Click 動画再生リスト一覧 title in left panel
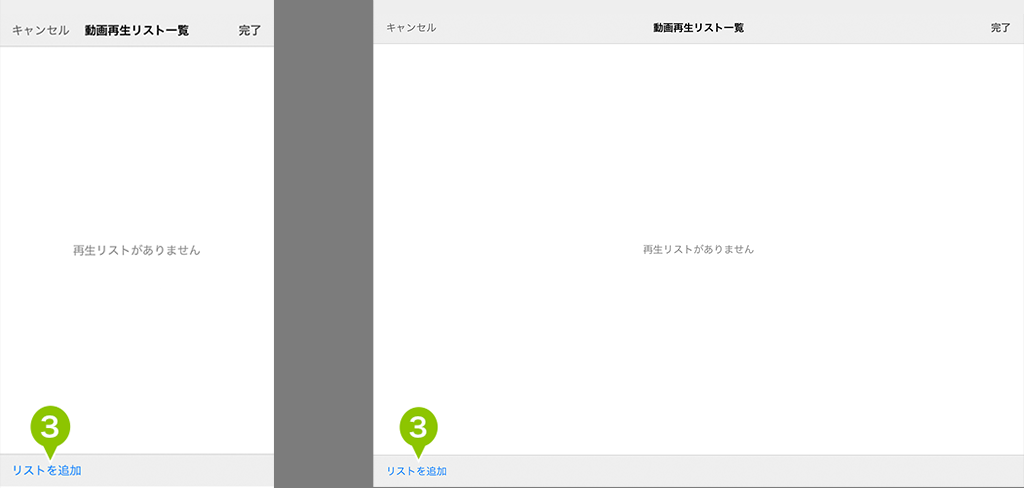The image size is (1024, 488). tap(136, 30)
